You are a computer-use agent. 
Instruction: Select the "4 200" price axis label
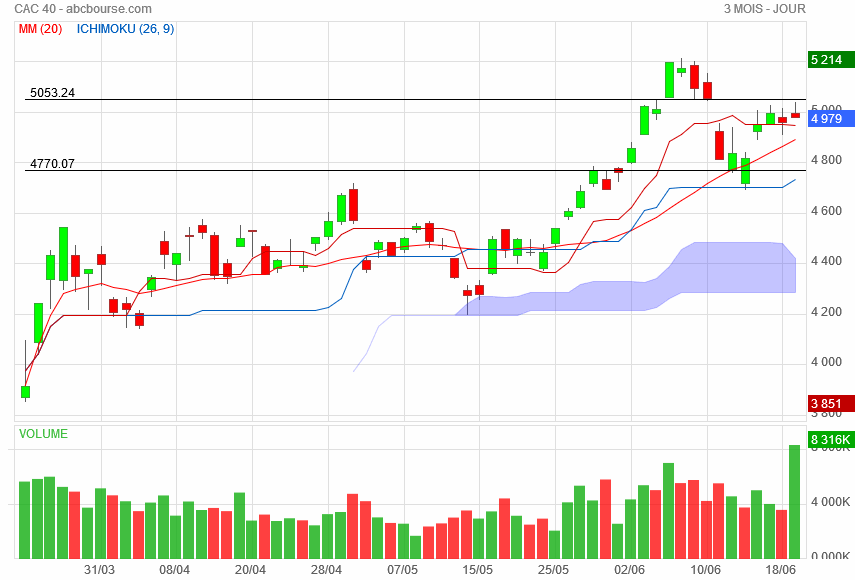tap(826, 312)
